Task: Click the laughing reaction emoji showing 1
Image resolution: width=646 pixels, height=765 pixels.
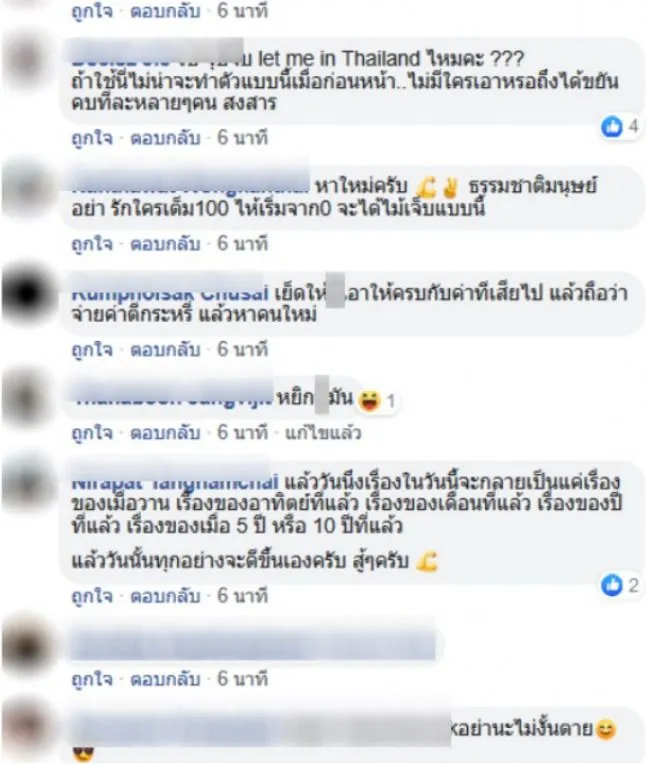Action: 369,401
